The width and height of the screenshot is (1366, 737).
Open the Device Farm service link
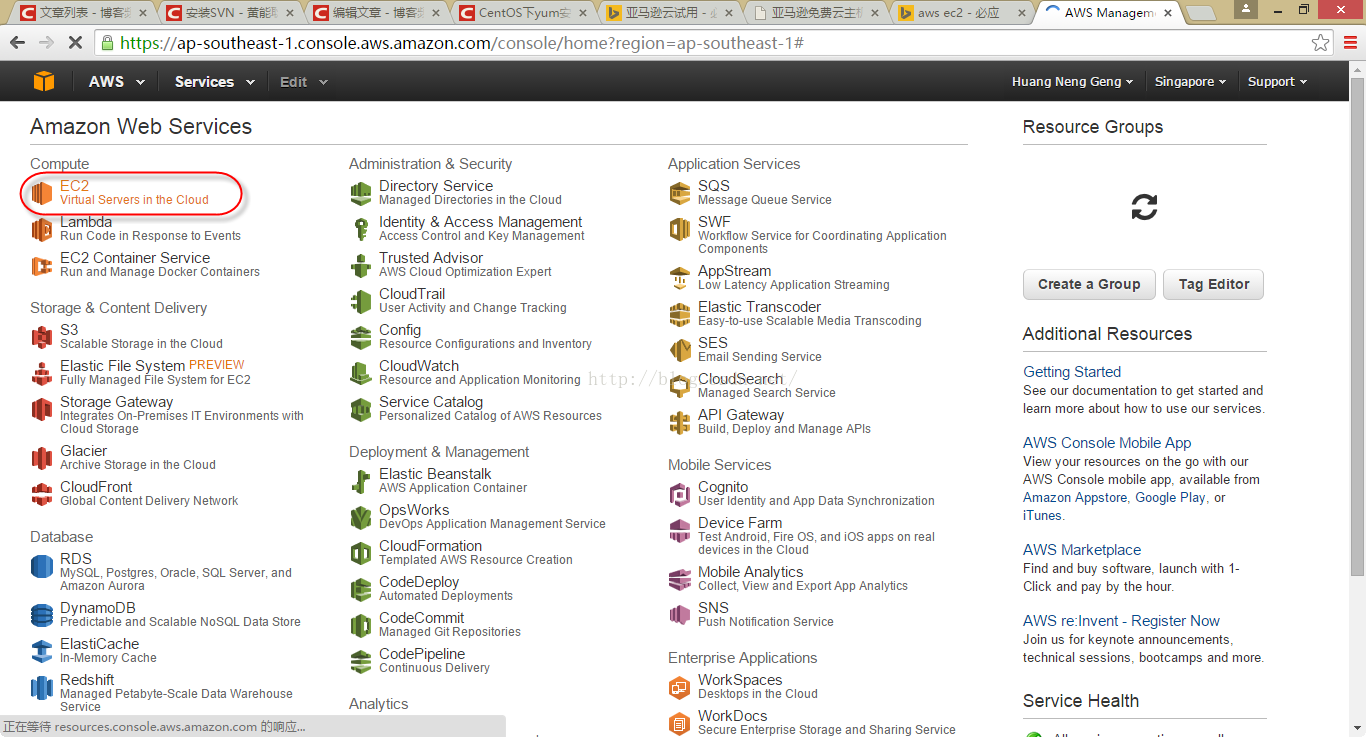pos(740,523)
